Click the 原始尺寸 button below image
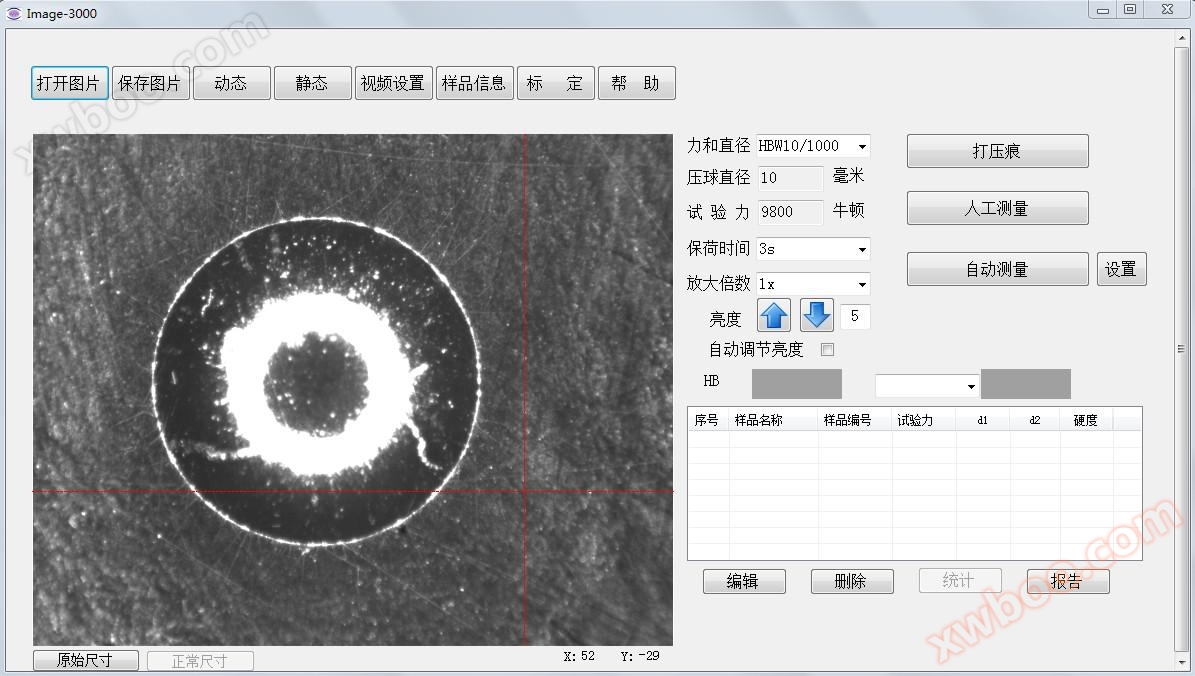The width and height of the screenshot is (1195, 676). [85, 661]
